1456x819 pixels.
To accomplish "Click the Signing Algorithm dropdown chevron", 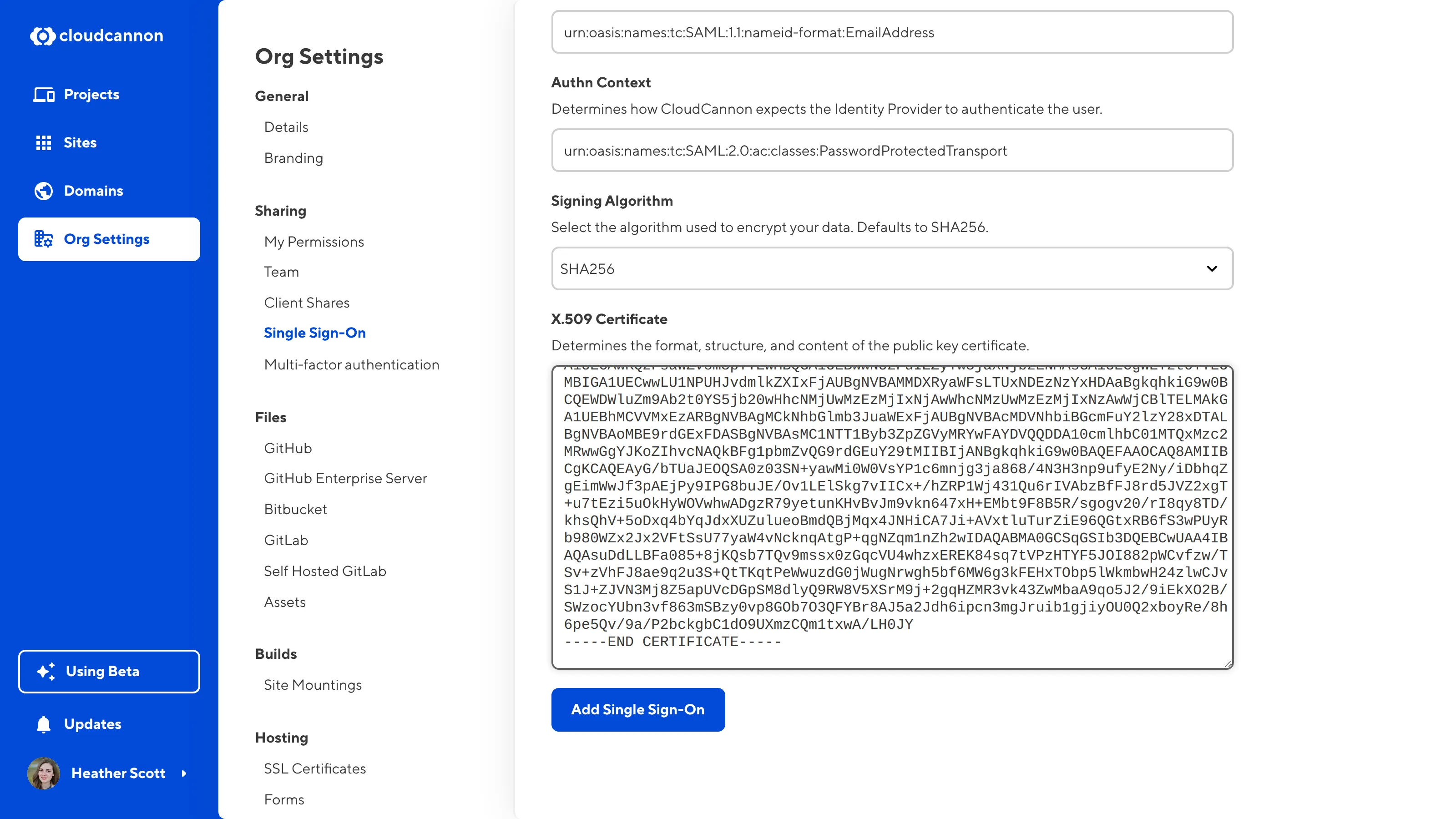I will 1212,268.
